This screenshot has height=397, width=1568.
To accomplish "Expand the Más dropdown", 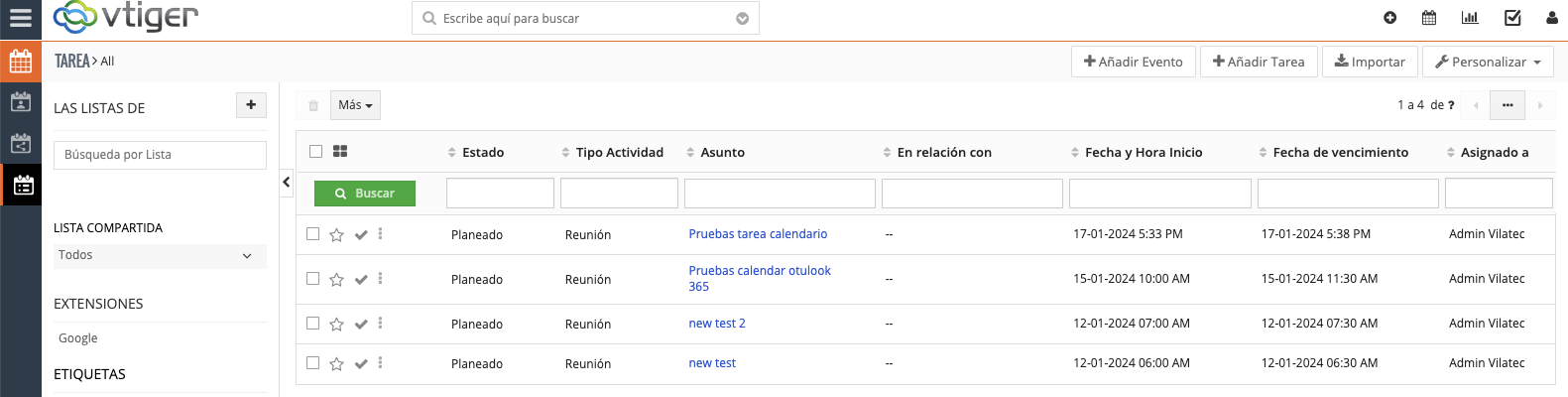I will coord(355,105).
